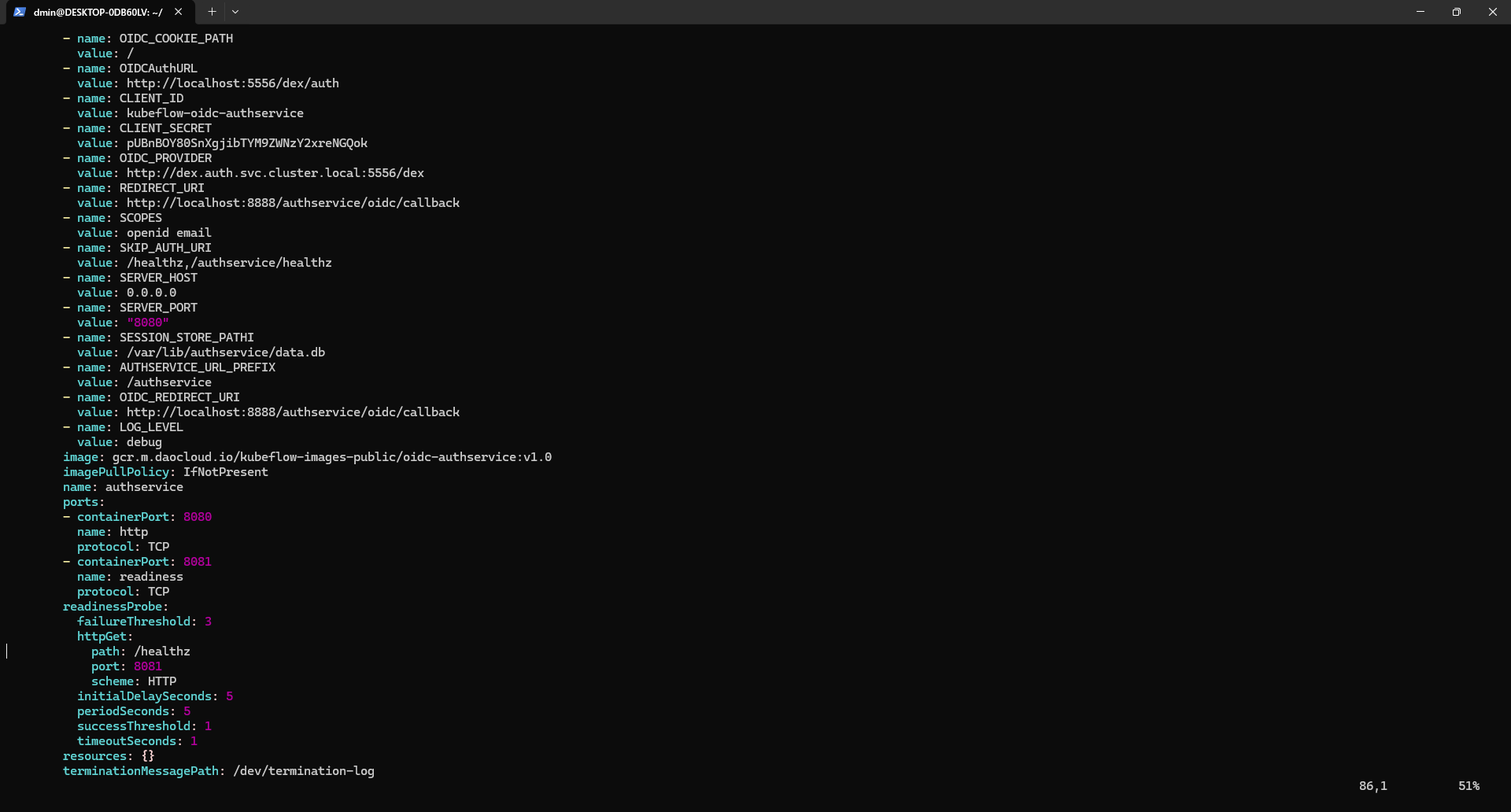The height and width of the screenshot is (812, 1511).
Task: Click the CLIENT_ID name entry
Action: (151, 98)
